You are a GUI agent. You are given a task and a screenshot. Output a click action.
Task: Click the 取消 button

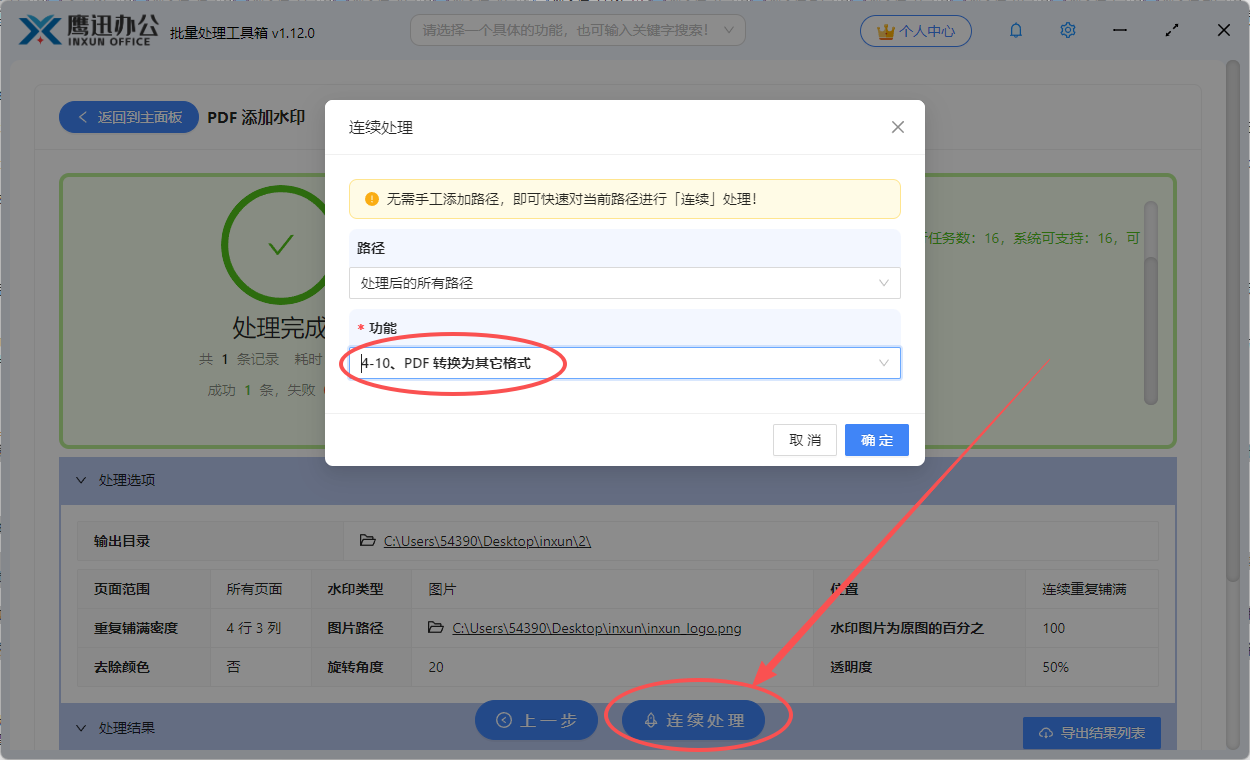point(805,440)
